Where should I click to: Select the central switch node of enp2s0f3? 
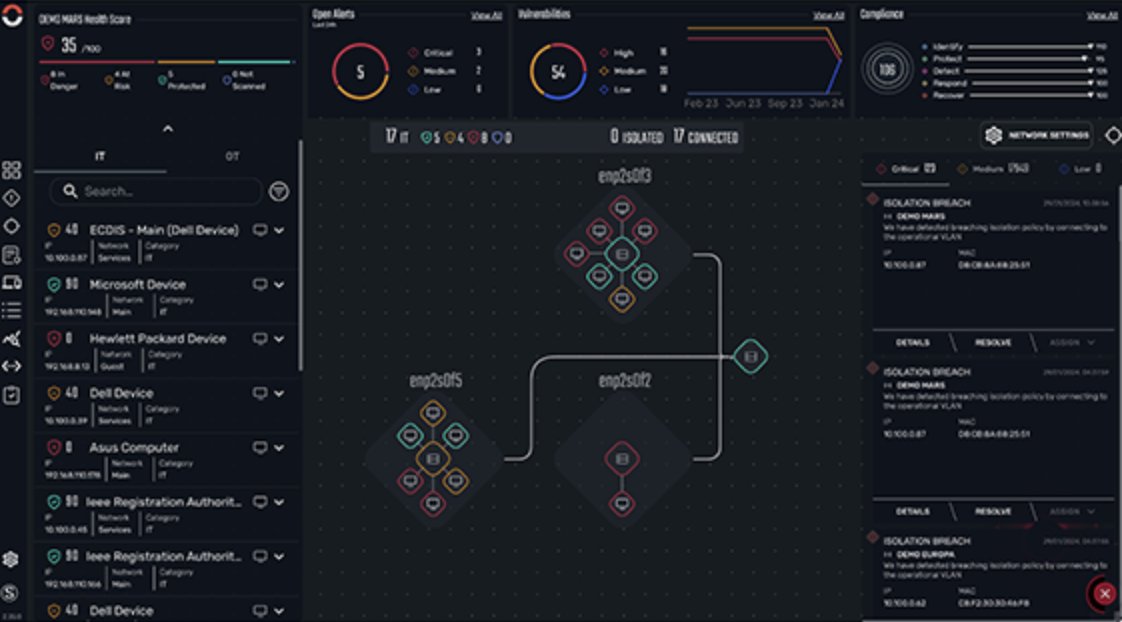click(x=622, y=254)
